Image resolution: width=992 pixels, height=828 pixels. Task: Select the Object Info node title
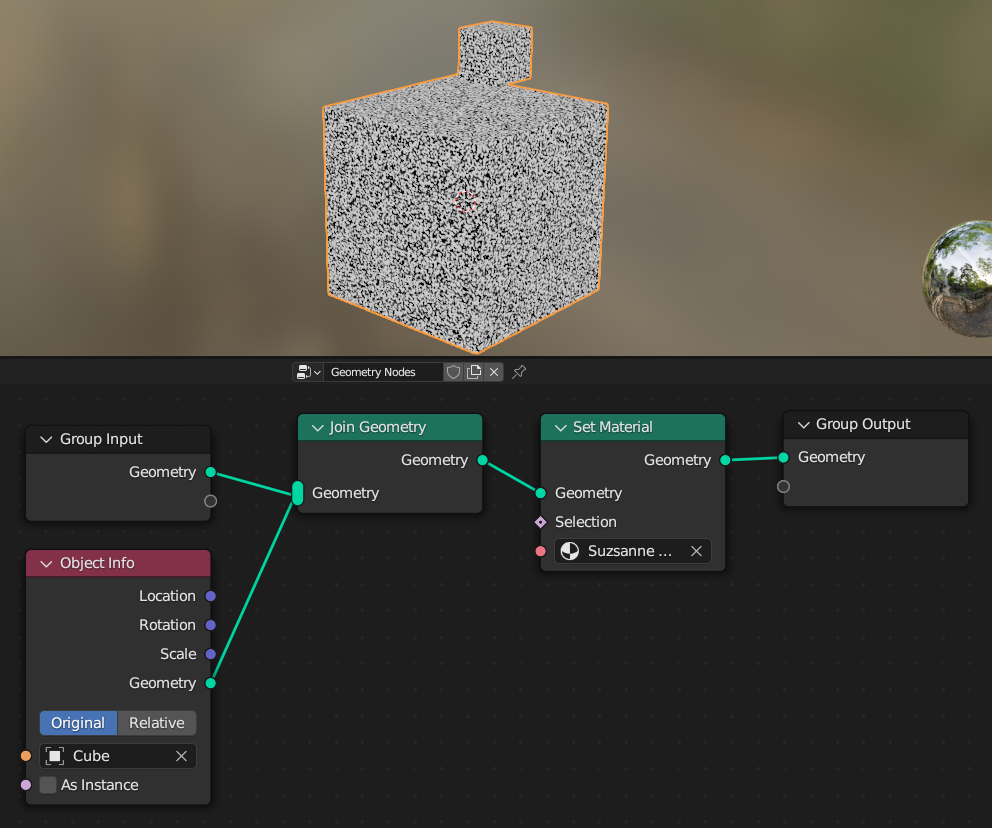coord(97,564)
